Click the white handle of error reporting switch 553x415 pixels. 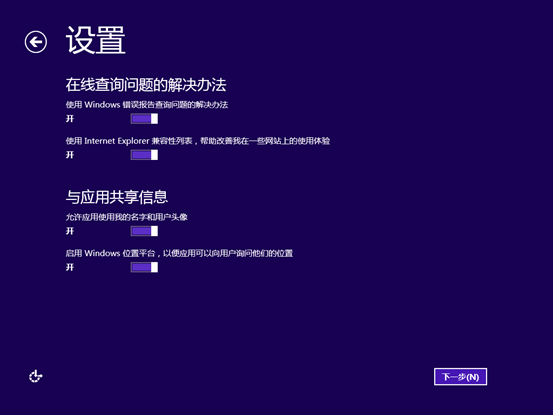pos(154,119)
